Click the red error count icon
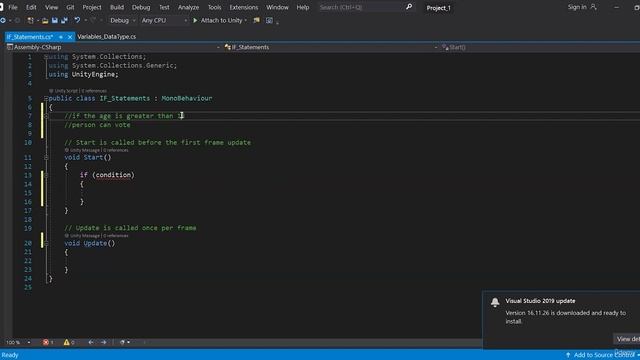This screenshot has width=640, height=360. [x=46, y=342]
